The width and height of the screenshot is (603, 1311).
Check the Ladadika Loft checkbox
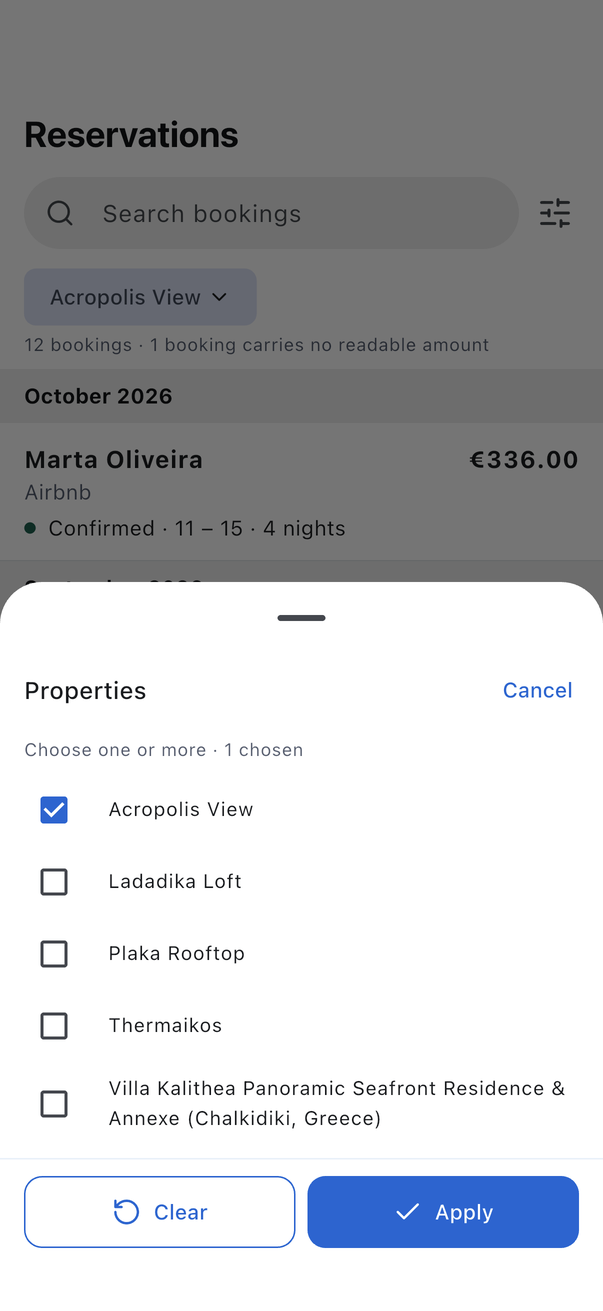pyautogui.click(x=54, y=882)
